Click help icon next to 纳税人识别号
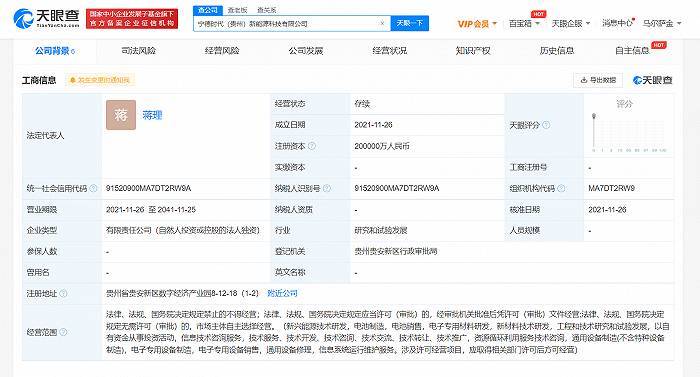This screenshot has height=377, width=700. click(327, 188)
